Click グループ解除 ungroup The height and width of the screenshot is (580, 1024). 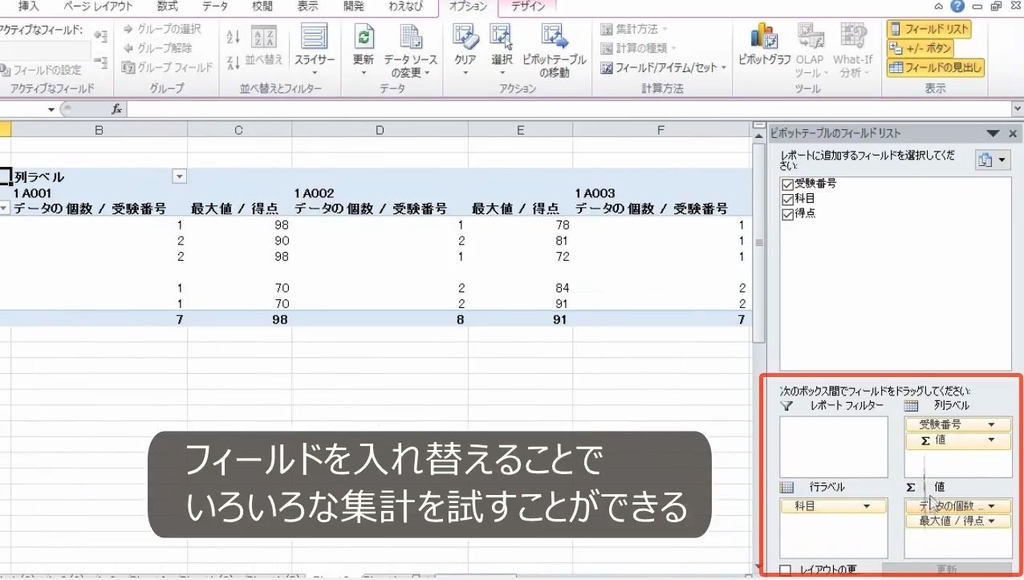[158, 48]
